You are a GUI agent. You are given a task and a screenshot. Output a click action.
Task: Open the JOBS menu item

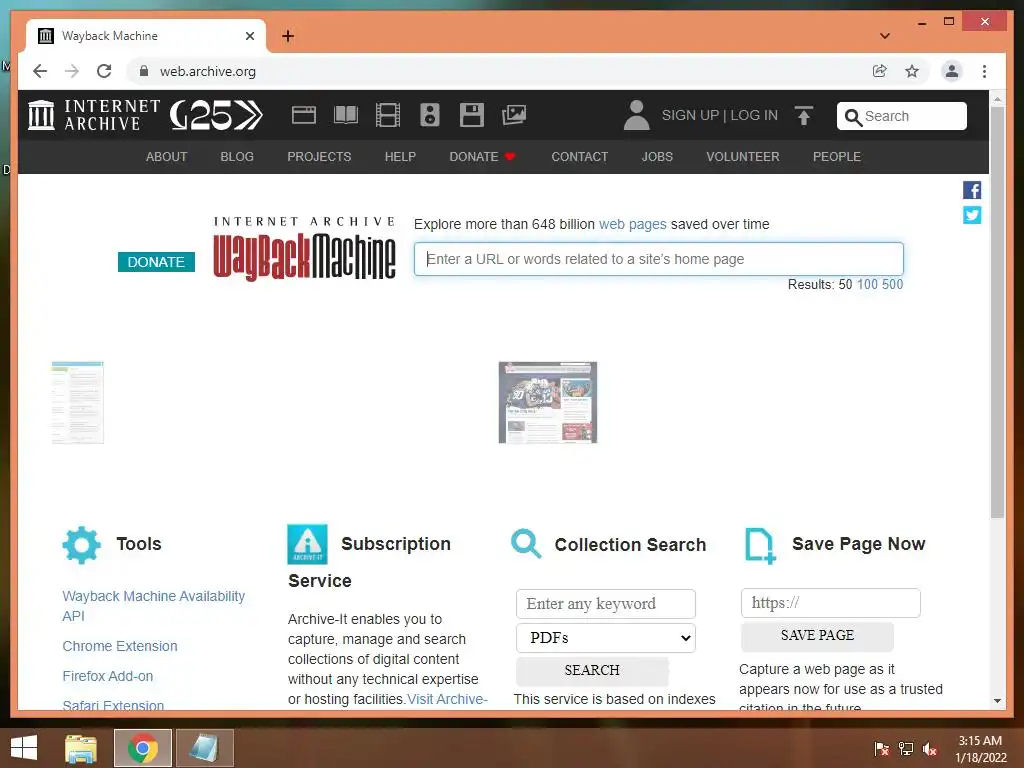[x=657, y=157]
